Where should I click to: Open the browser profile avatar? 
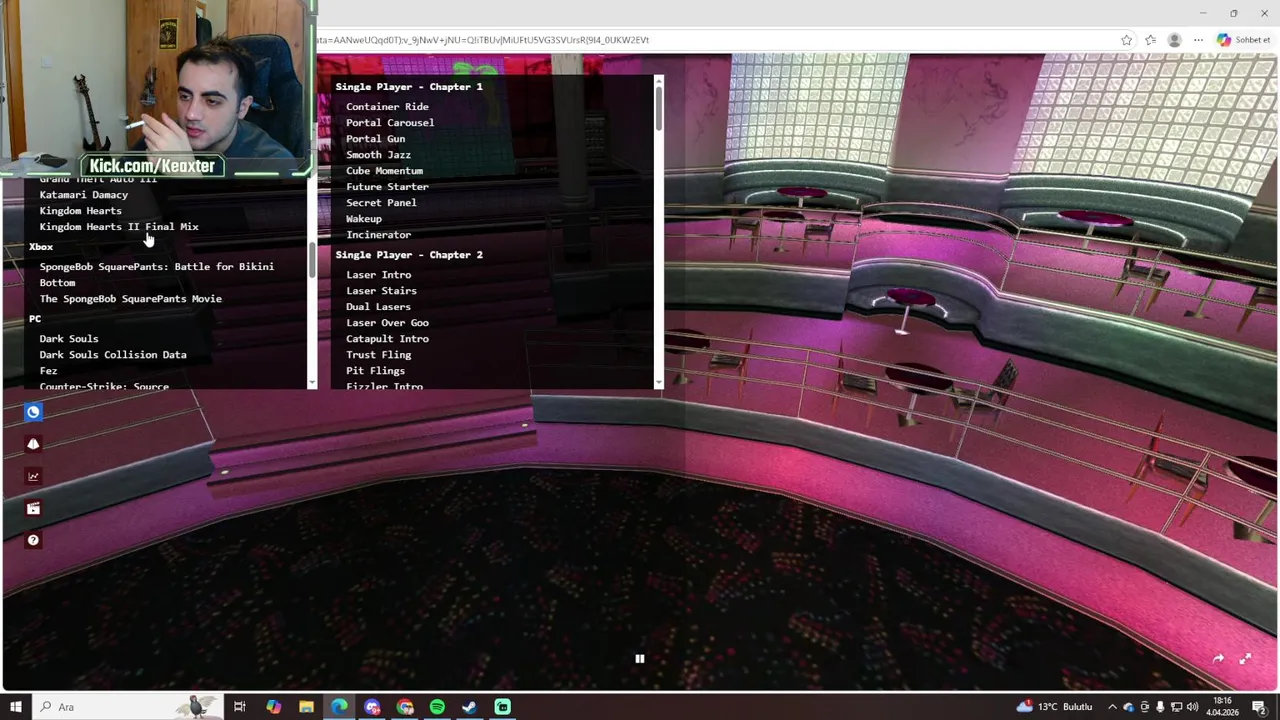click(x=1175, y=40)
